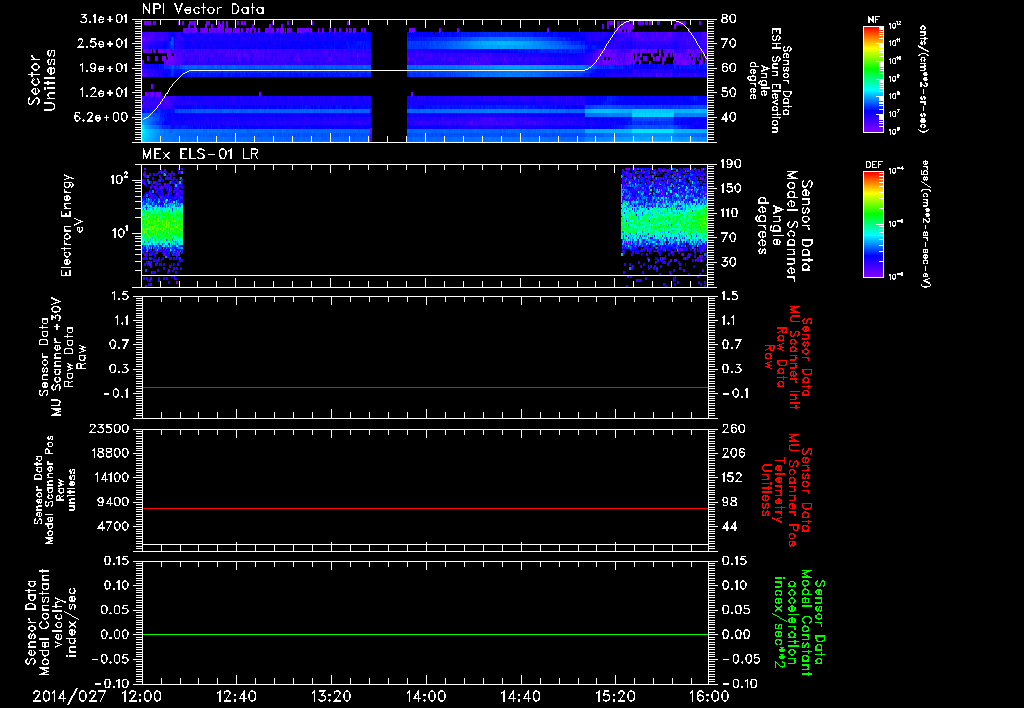Click the 80 degree sun elevation tick
This screenshot has width=1024, height=708.
[x=728, y=19]
